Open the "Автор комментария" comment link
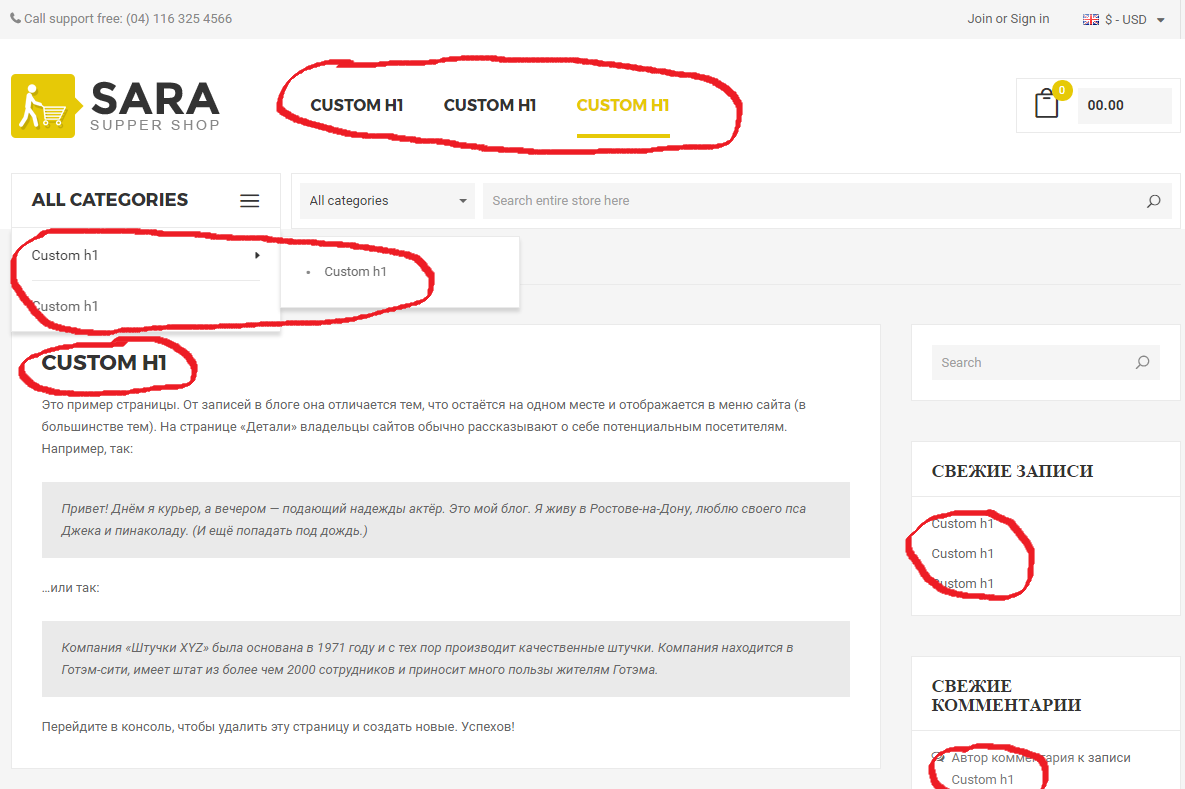1185x789 pixels. (x=1041, y=758)
